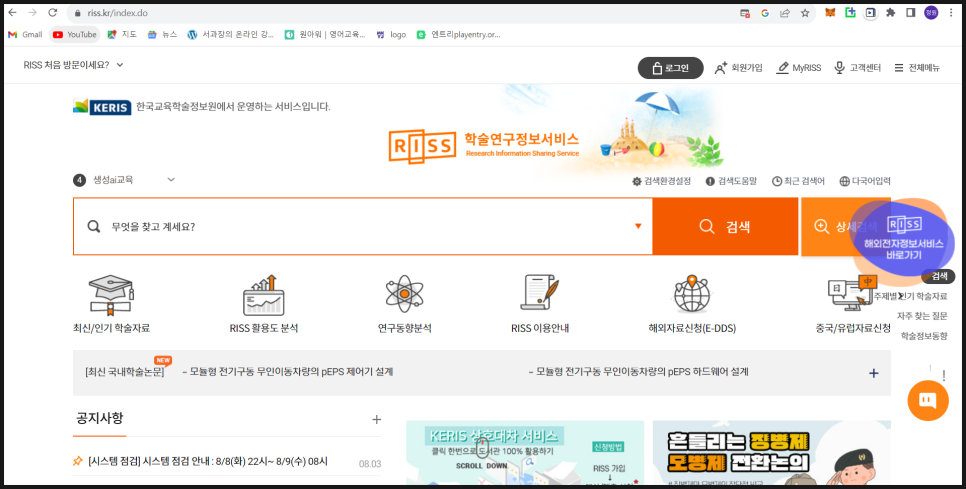Click the 로그인 button
The height and width of the screenshot is (489, 966).
click(x=670, y=68)
